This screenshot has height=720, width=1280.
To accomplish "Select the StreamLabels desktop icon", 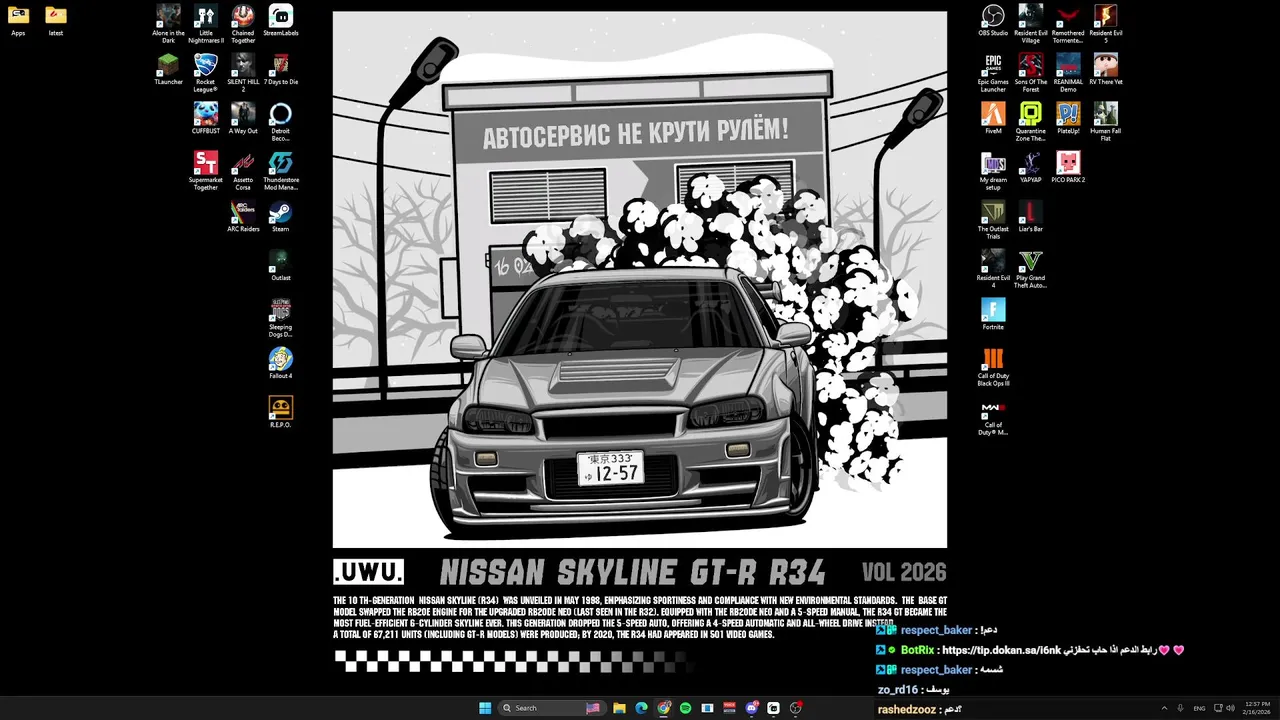I will point(281,20).
